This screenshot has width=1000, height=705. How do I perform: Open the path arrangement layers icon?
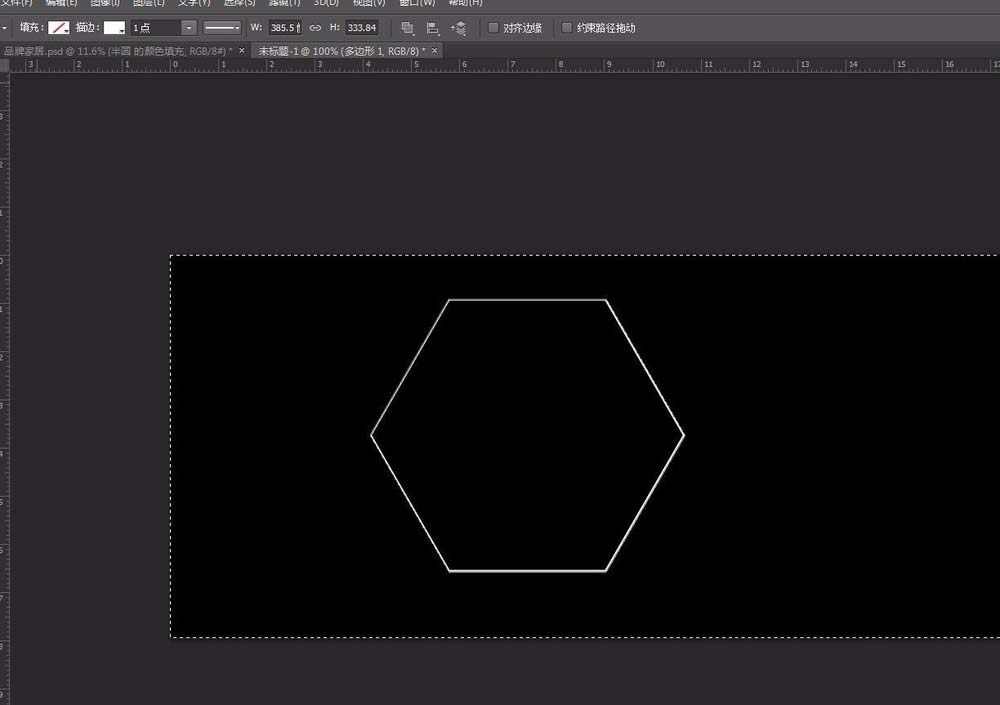click(459, 28)
